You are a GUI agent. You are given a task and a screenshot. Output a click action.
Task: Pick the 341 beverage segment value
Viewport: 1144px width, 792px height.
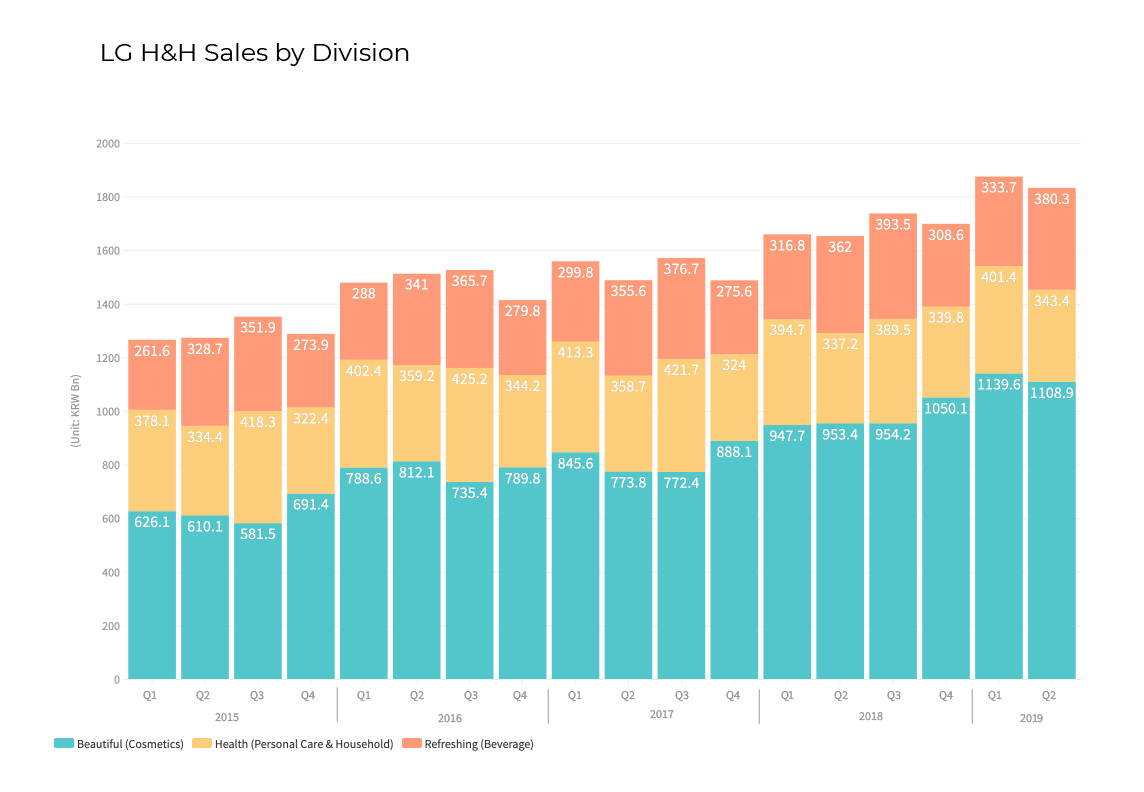pos(417,285)
